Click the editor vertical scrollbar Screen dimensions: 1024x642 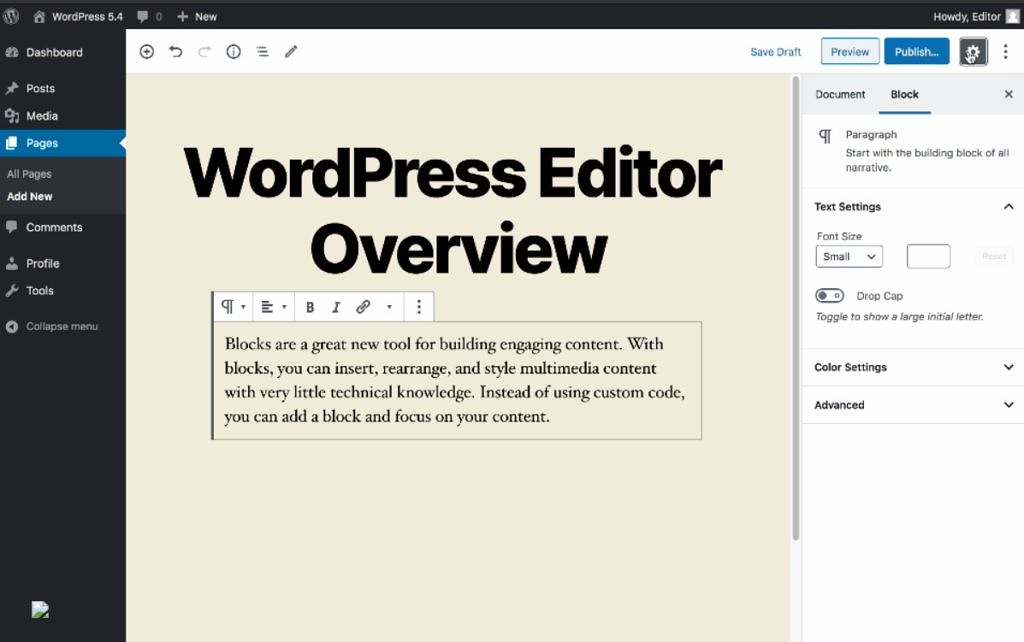[x=795, y=308]
